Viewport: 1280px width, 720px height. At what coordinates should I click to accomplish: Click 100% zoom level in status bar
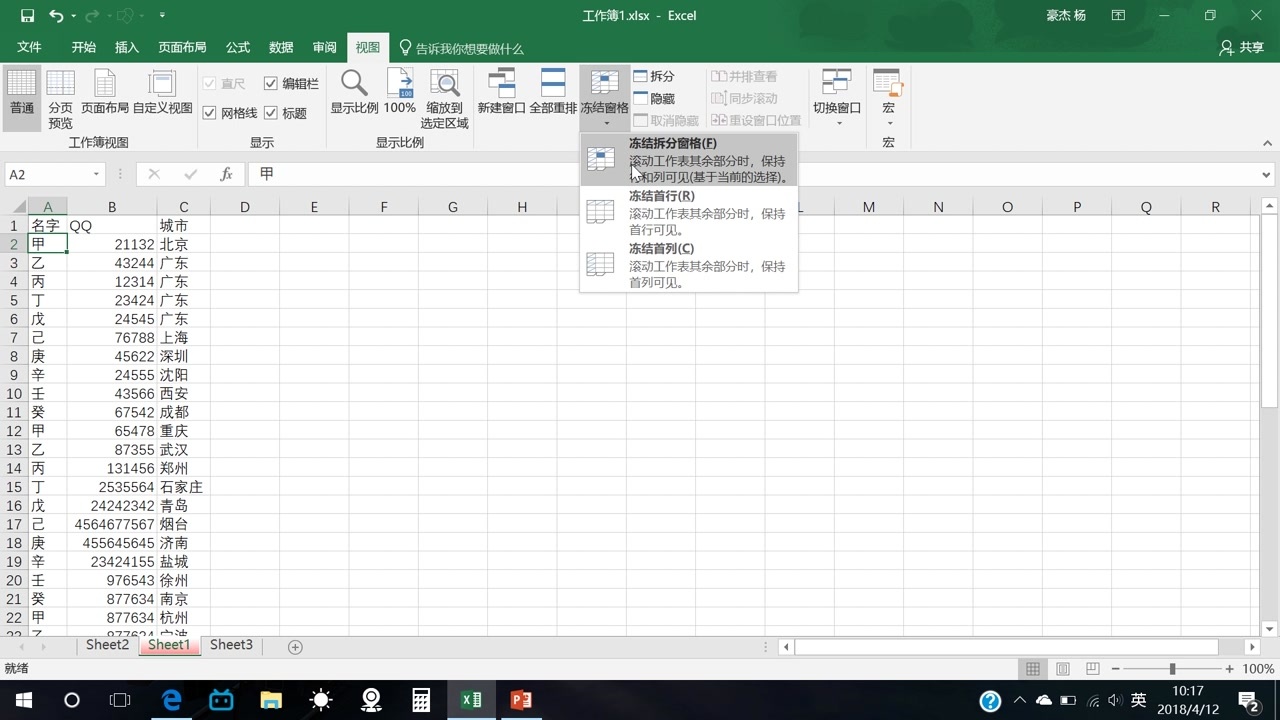click(1258, 669)
